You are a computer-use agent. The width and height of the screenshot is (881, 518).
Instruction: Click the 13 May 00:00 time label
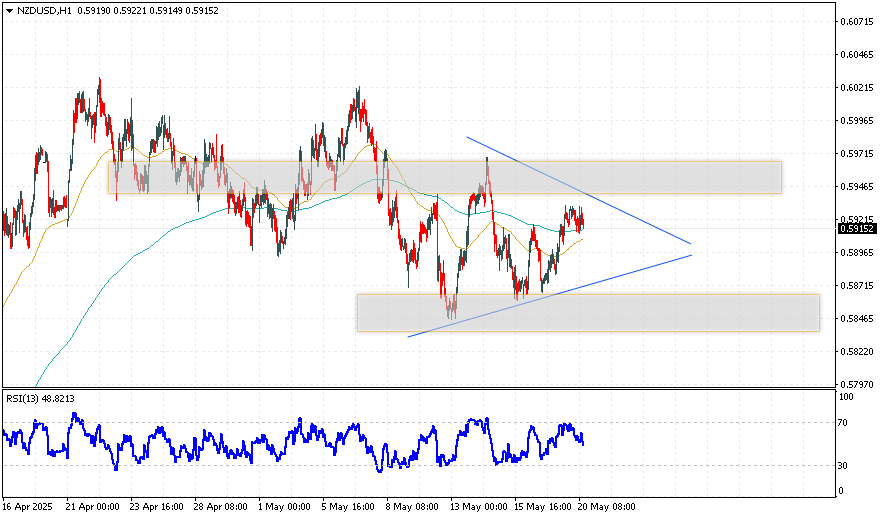(x=477, y=507)
